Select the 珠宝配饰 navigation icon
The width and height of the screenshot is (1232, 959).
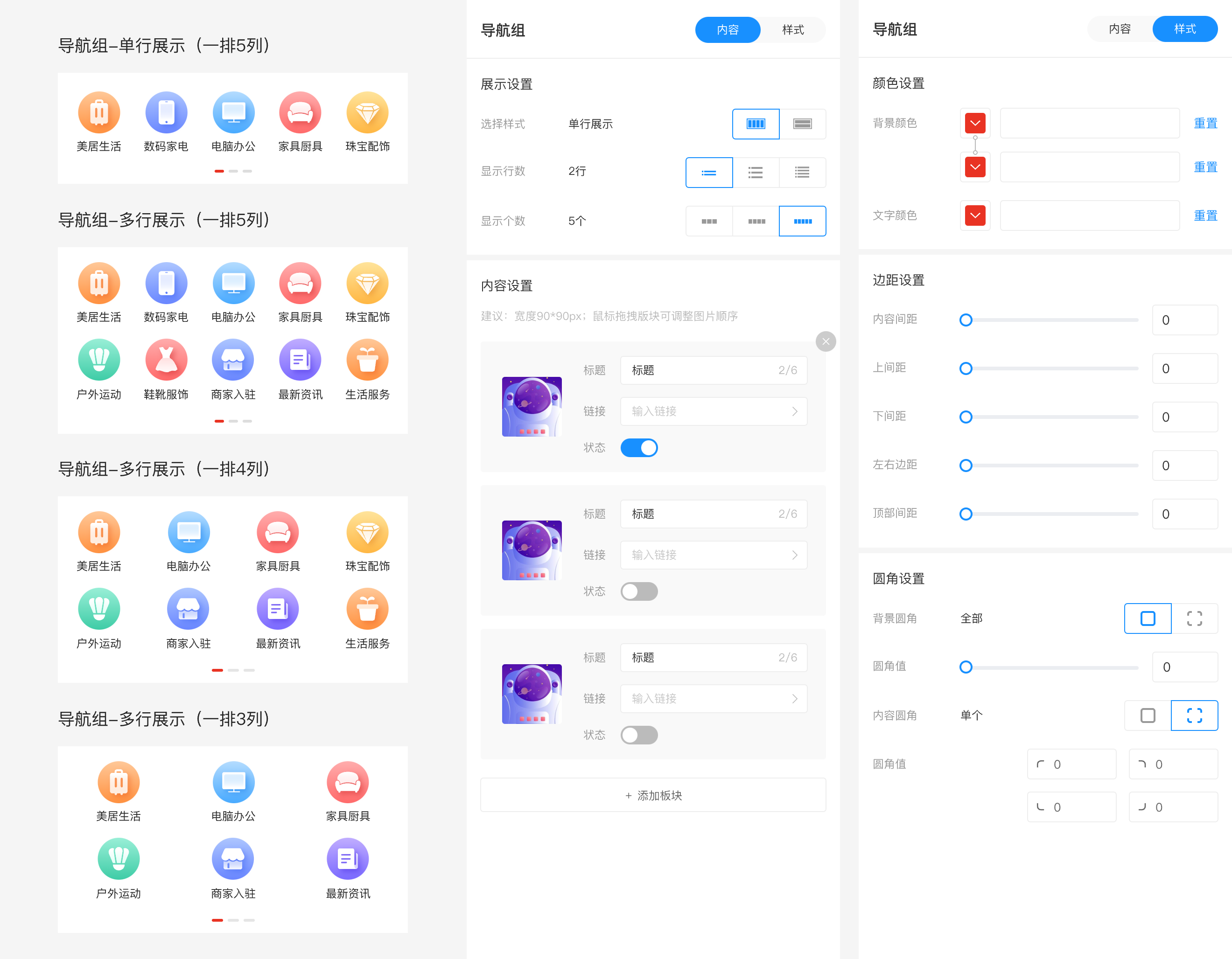(367, 112)
